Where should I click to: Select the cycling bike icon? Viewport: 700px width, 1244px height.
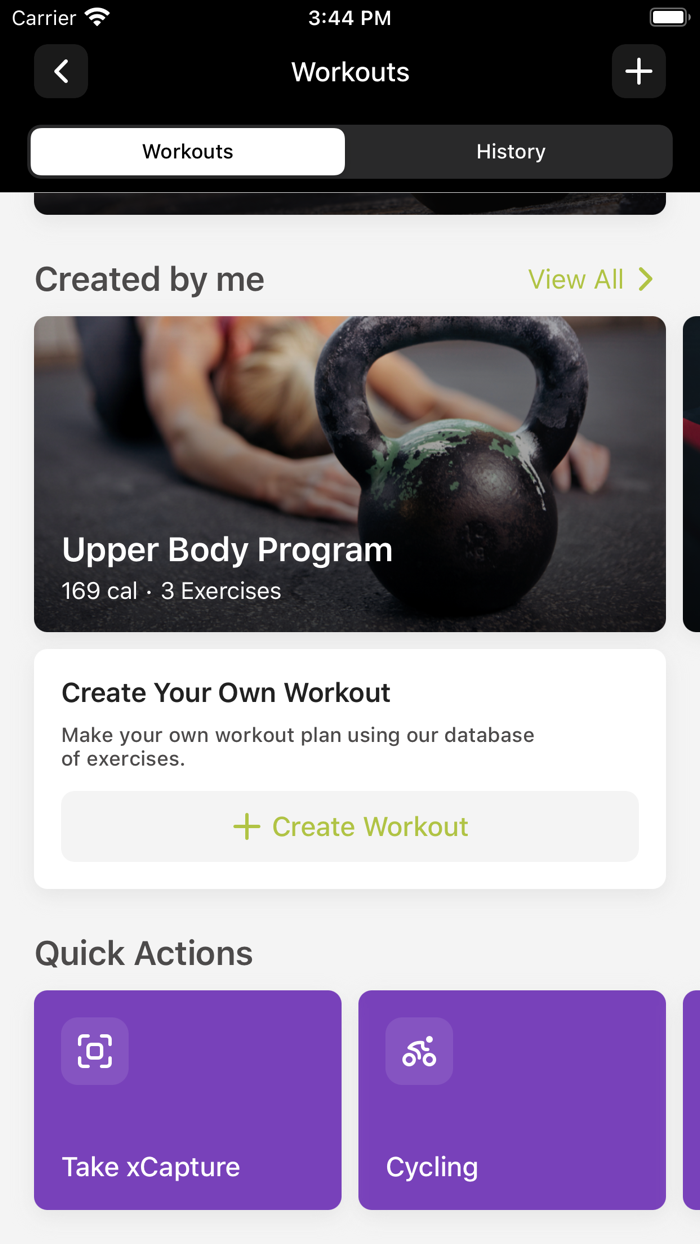point(419,1051)
